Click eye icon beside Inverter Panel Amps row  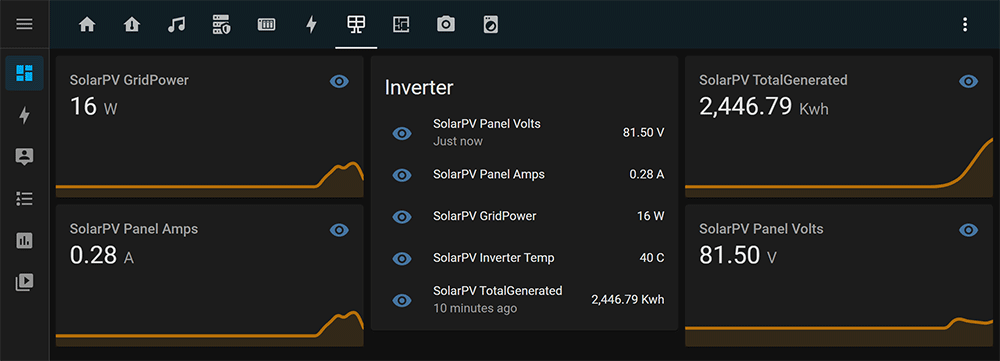click(401, 175)
